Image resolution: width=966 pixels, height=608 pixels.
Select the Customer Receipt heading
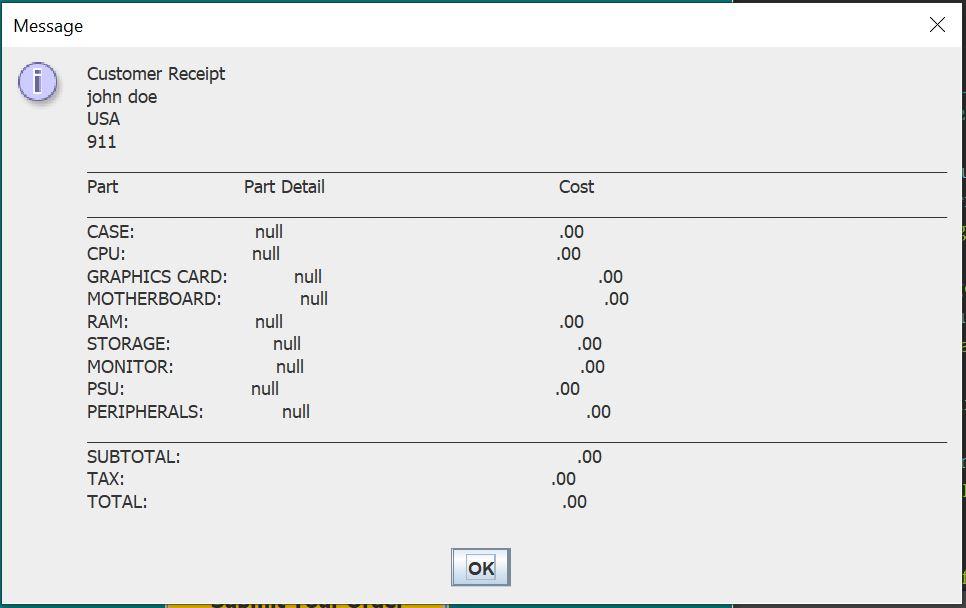point(155,73)
